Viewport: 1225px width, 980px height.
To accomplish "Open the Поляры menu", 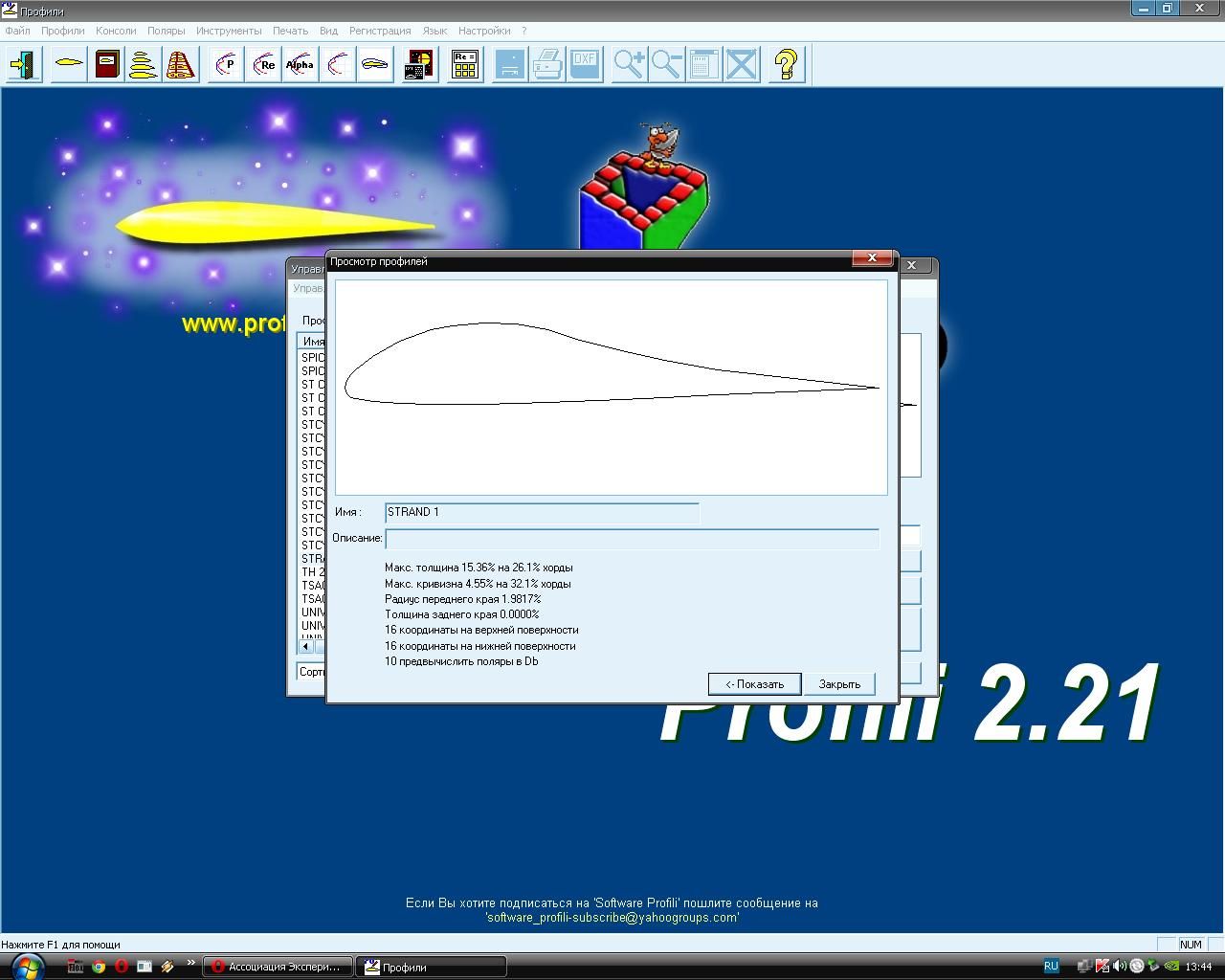I will click(166, 31).
